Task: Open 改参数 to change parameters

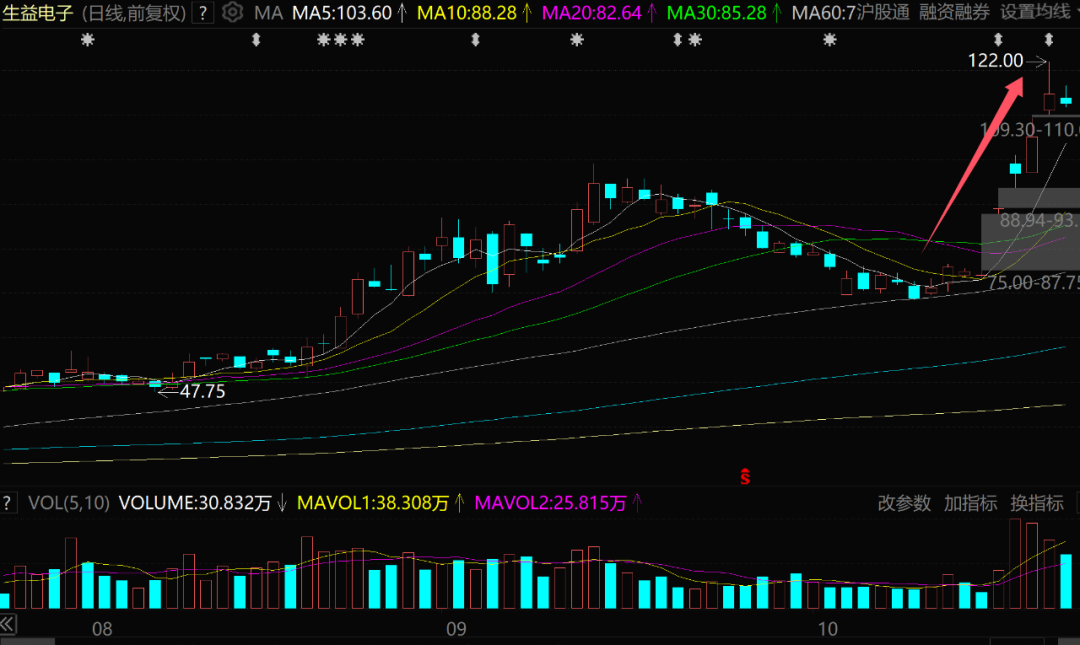Action: point(904,503)
